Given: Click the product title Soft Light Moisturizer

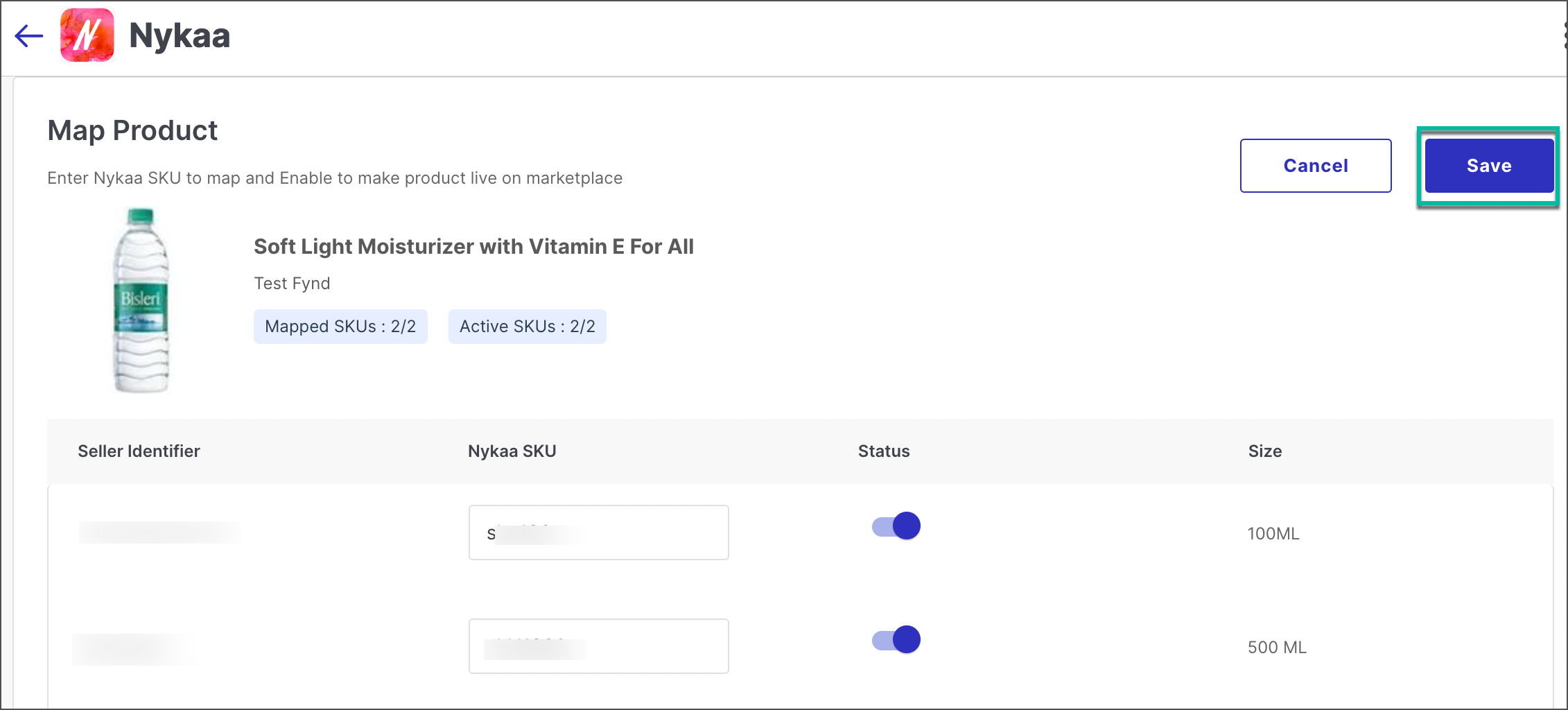Looking at the screenshot, I should tap(473, 246).
